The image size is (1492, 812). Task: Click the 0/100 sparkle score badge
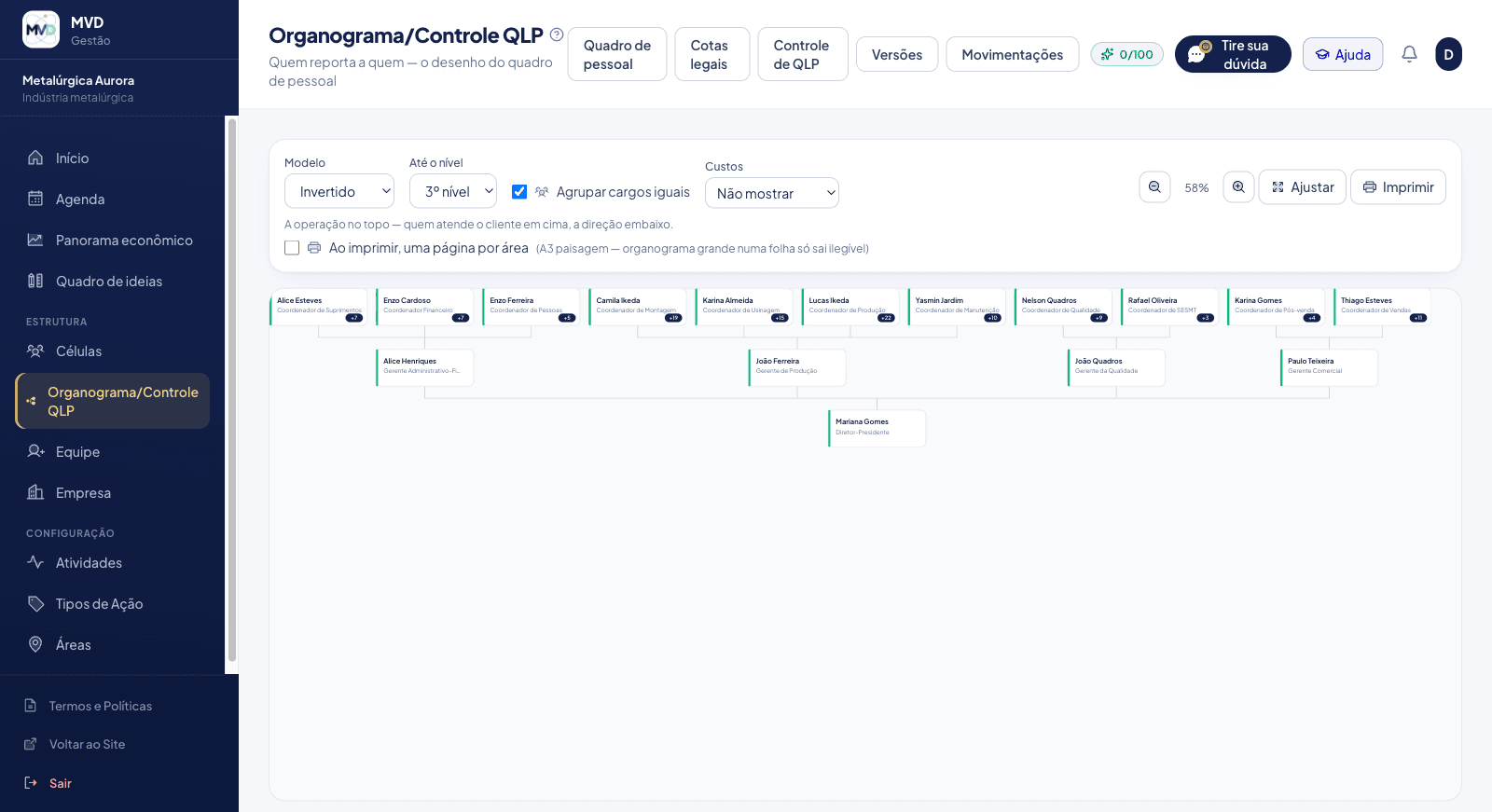[1126, 54]
